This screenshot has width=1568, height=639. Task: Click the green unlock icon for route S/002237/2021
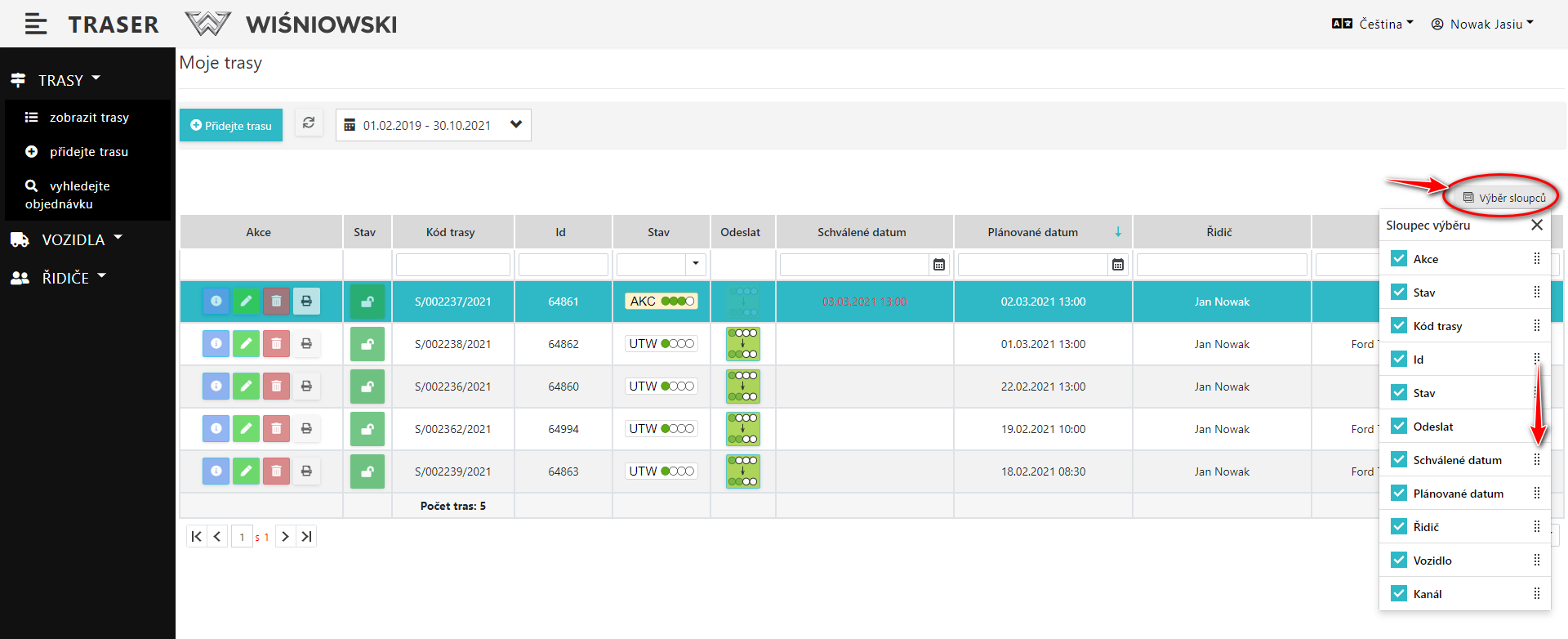(x=367, y=302)
